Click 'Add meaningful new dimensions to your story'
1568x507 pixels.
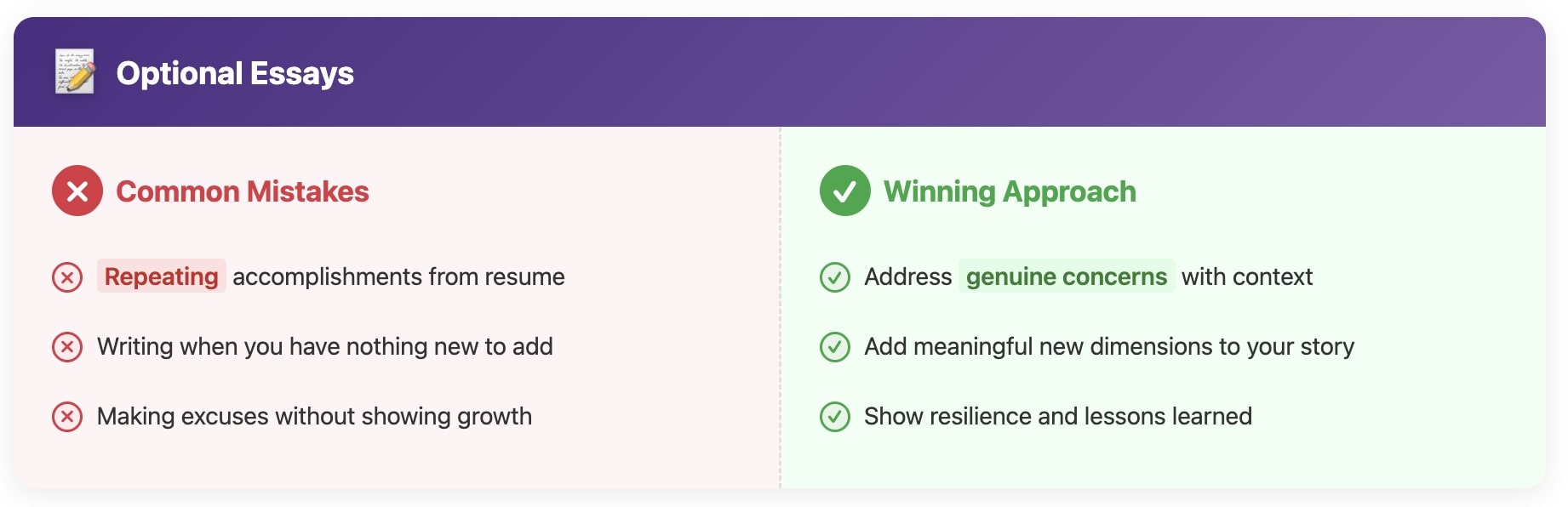pyautogui.click(x=1109, y=346)
